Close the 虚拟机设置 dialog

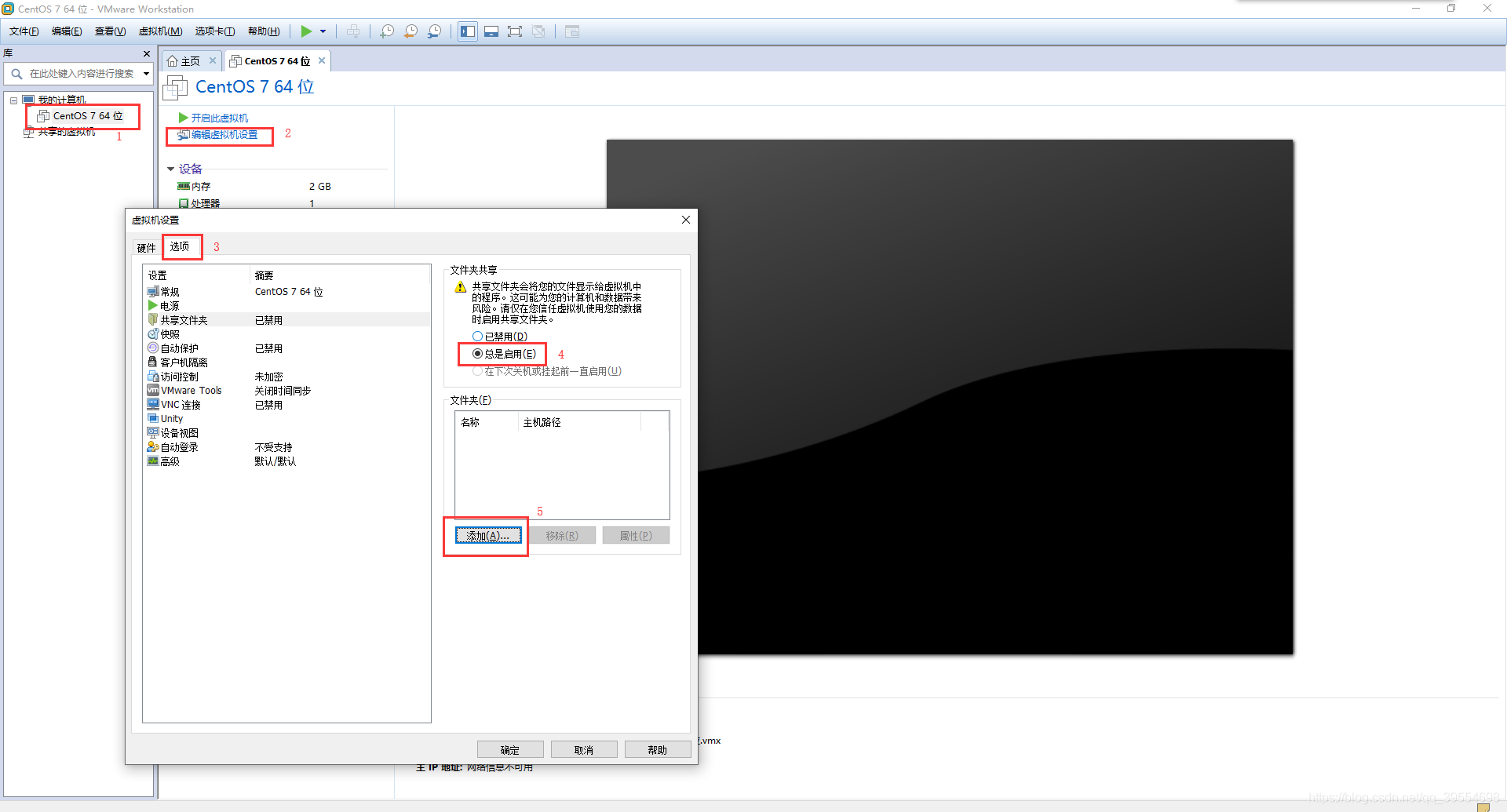[x=686, y=220]
